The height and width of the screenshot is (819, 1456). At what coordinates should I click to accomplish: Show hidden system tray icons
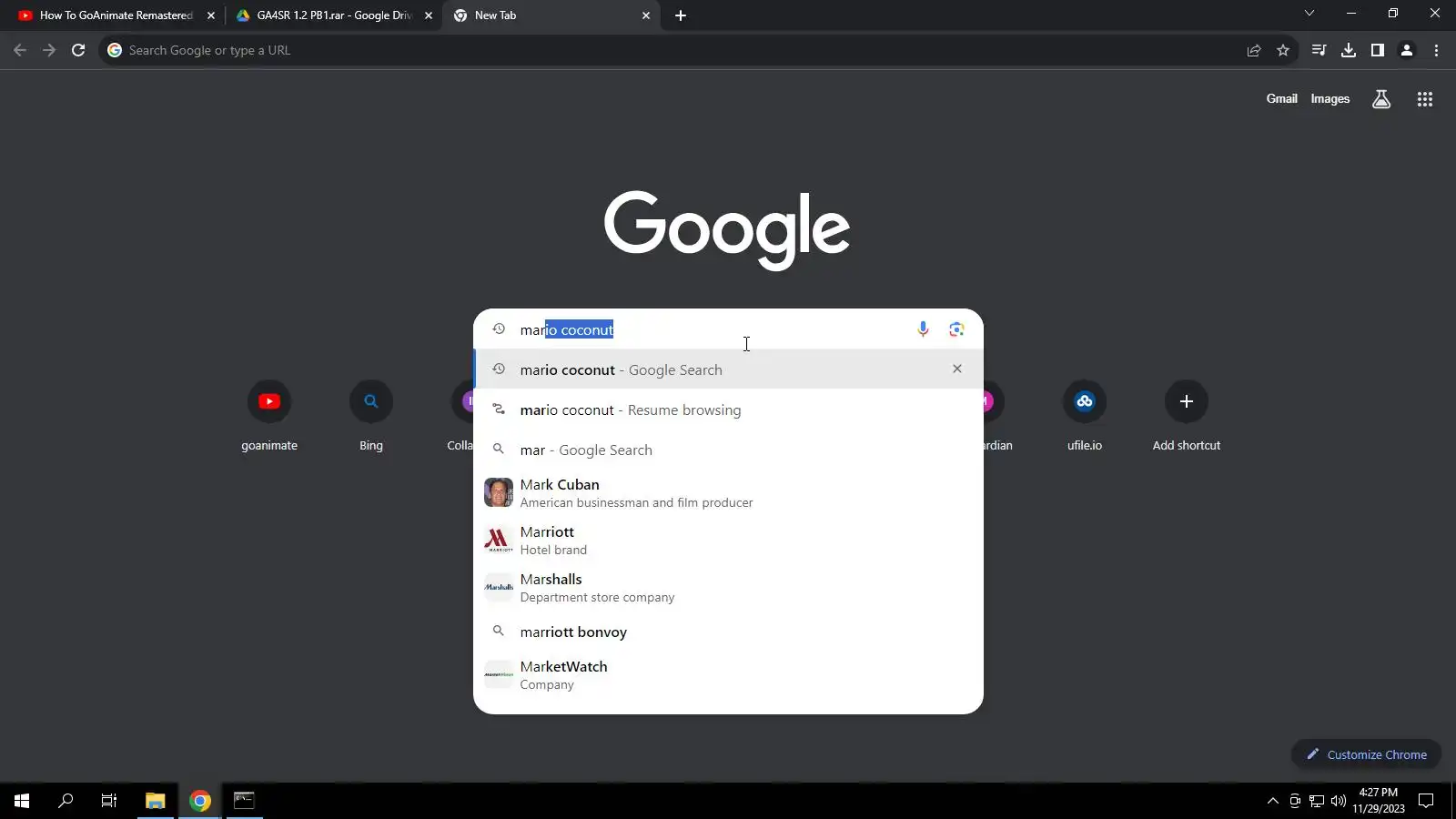1272,801
